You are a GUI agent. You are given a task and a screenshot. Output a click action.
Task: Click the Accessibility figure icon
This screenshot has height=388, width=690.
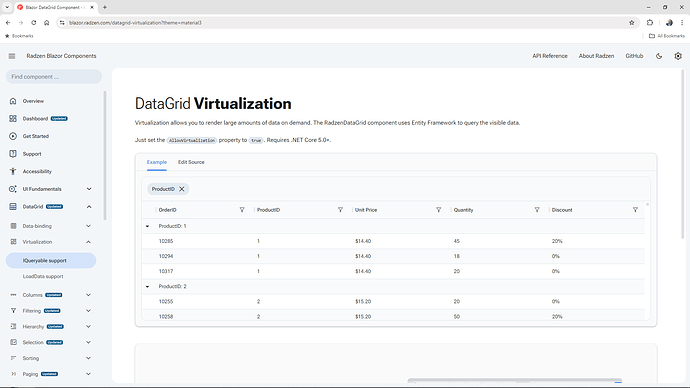(13, 171)
